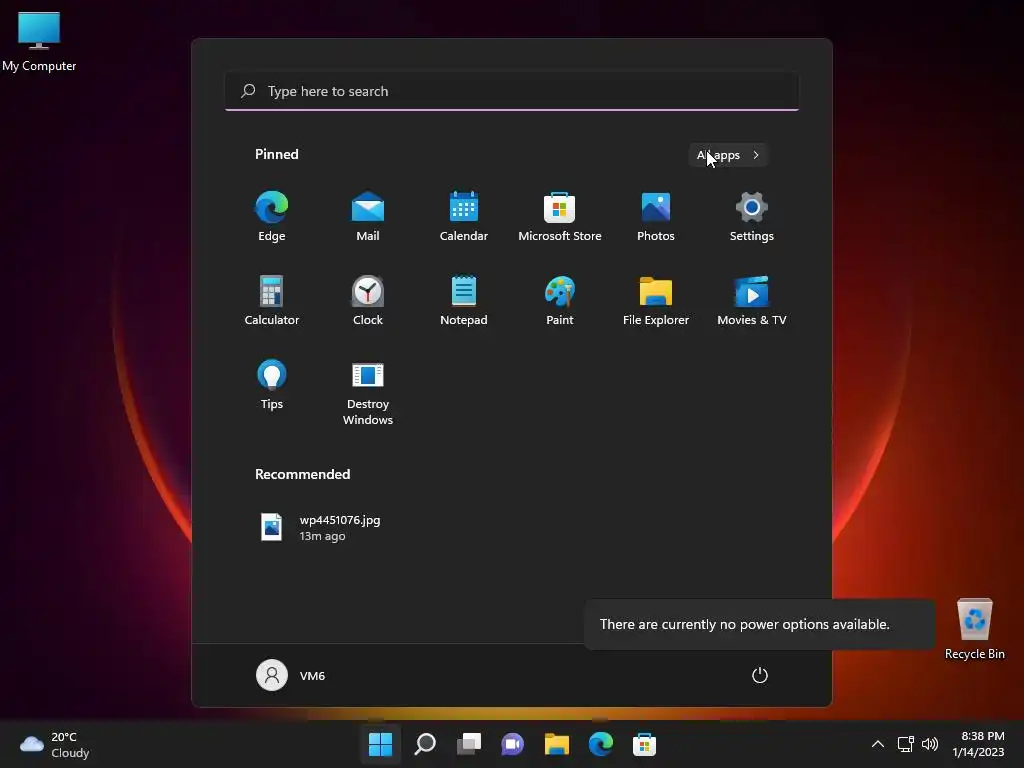Screen dimensions: 1024x768
Task: Launch Edge from the taskbar
Action: [x=601, y=744]
